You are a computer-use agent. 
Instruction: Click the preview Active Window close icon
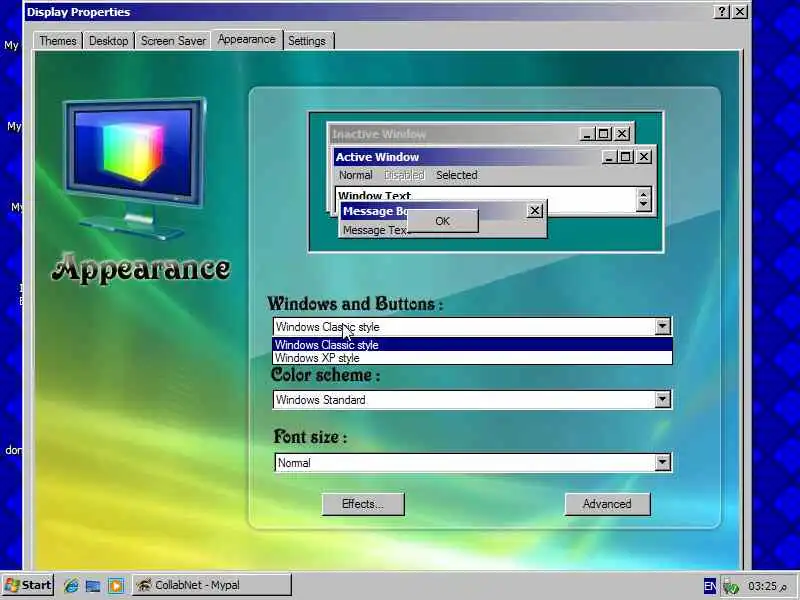tap(644, 157)
